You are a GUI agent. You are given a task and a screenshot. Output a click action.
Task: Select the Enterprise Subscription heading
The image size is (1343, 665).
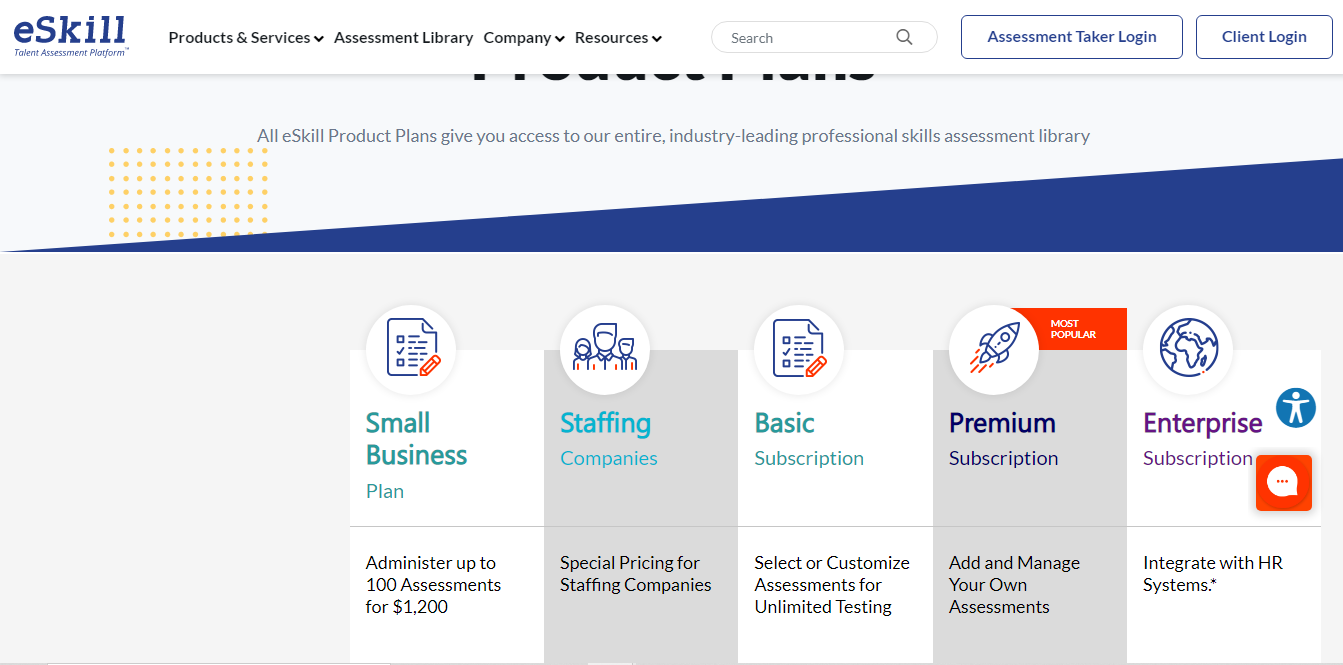pyautogui.click(x=1202, y=424)
